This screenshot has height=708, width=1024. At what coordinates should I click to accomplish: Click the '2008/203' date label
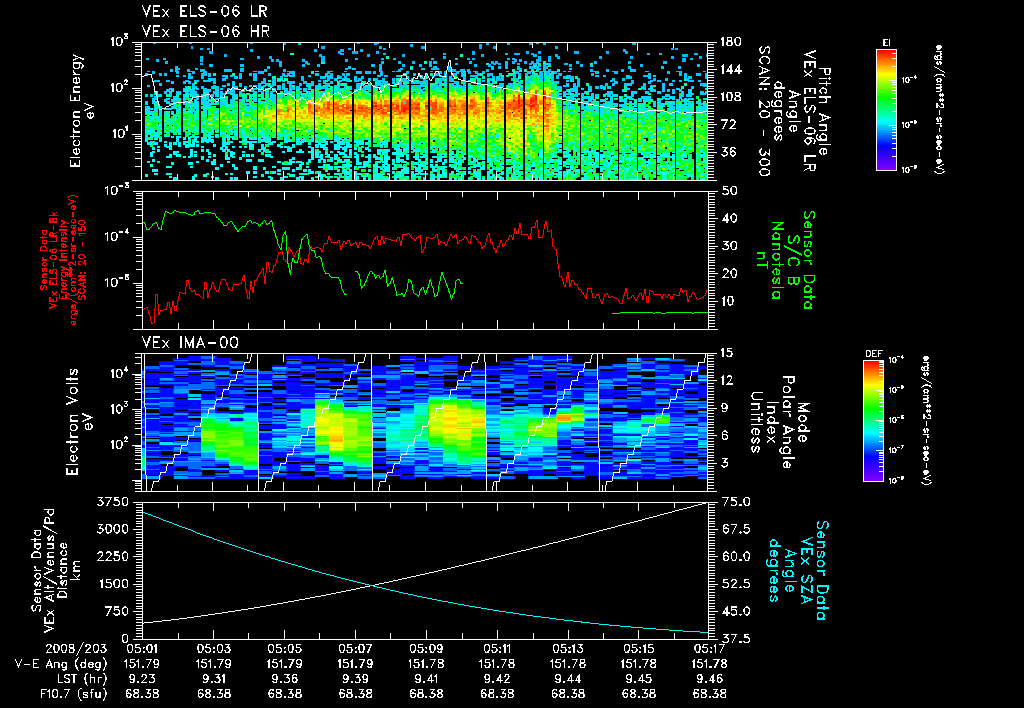(x=76, y=649)
